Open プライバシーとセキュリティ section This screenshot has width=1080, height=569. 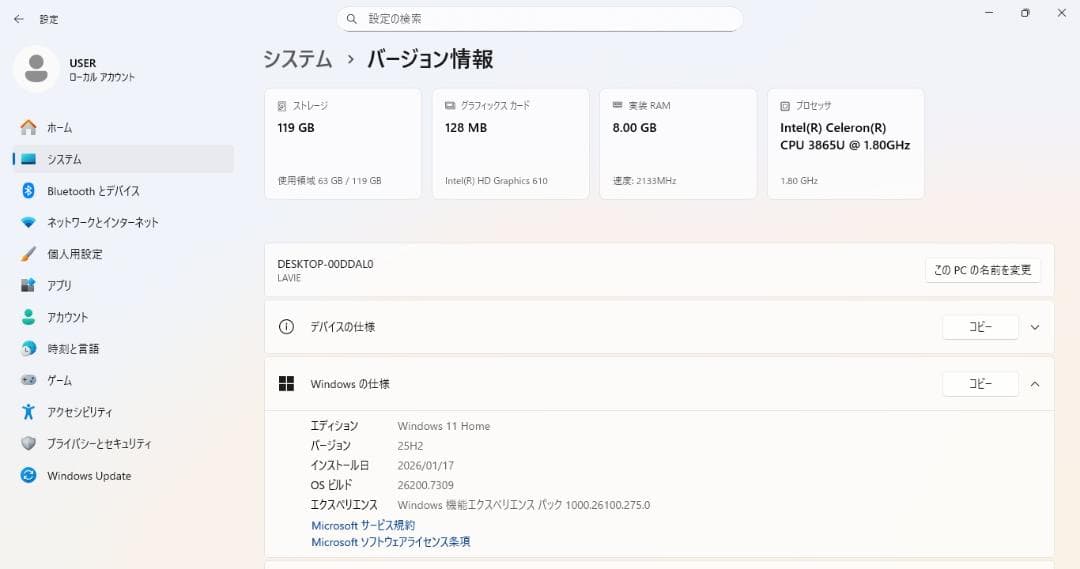pos(124,444)
